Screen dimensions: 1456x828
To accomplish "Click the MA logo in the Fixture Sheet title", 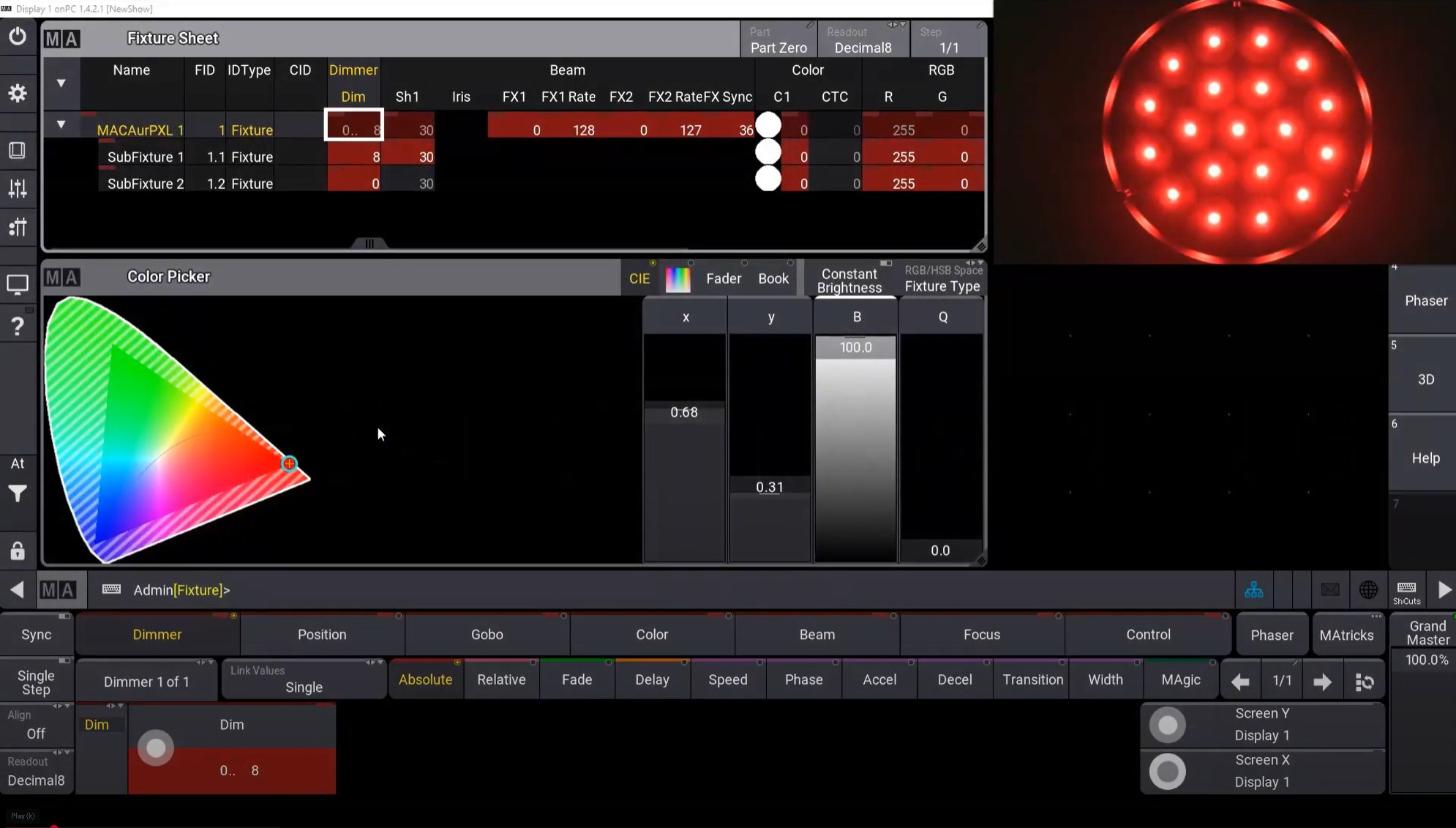I will tap(62, 39).
